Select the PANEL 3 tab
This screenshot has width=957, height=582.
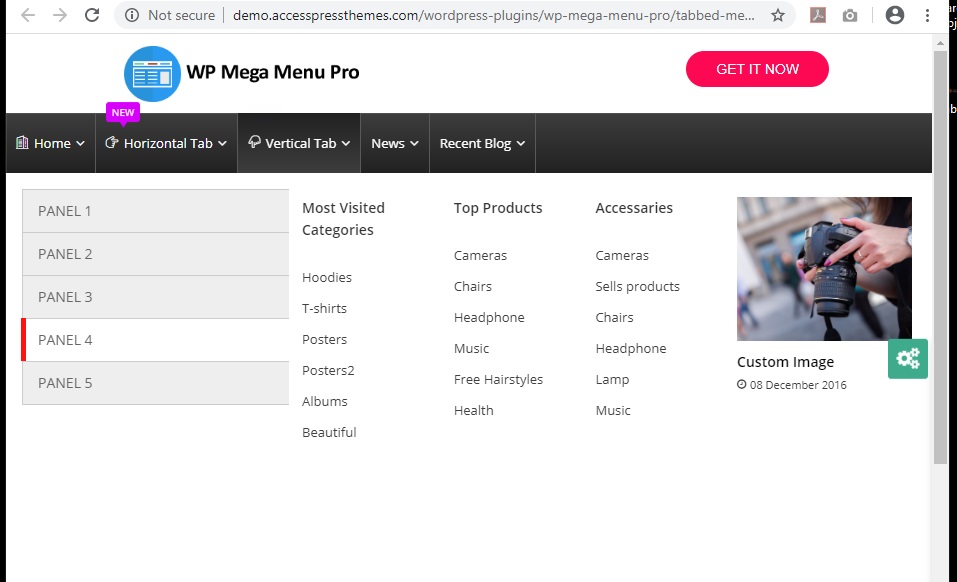pyautogui.click(x=156, y=297)
